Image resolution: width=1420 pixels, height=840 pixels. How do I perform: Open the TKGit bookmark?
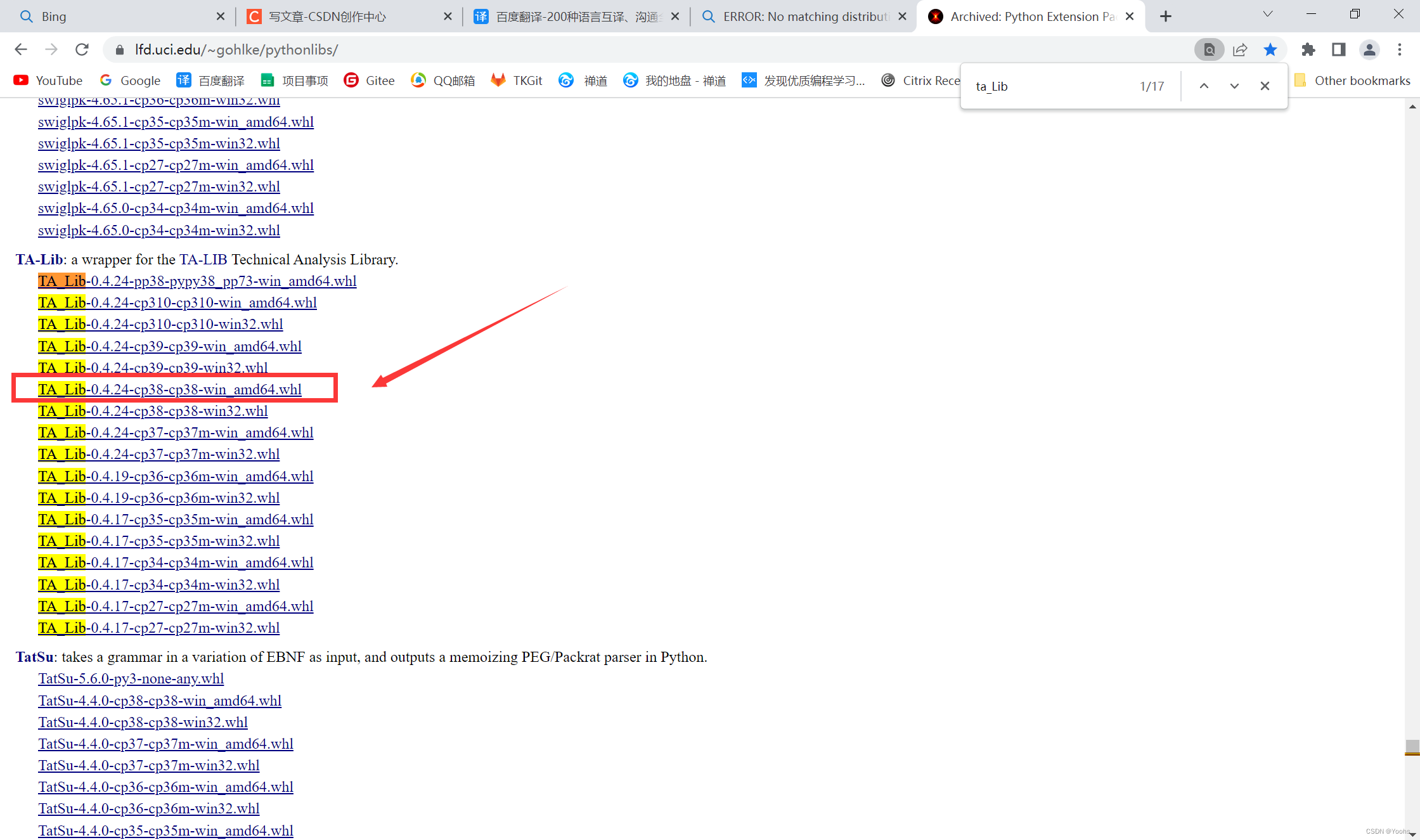click(x=516, y=80)
